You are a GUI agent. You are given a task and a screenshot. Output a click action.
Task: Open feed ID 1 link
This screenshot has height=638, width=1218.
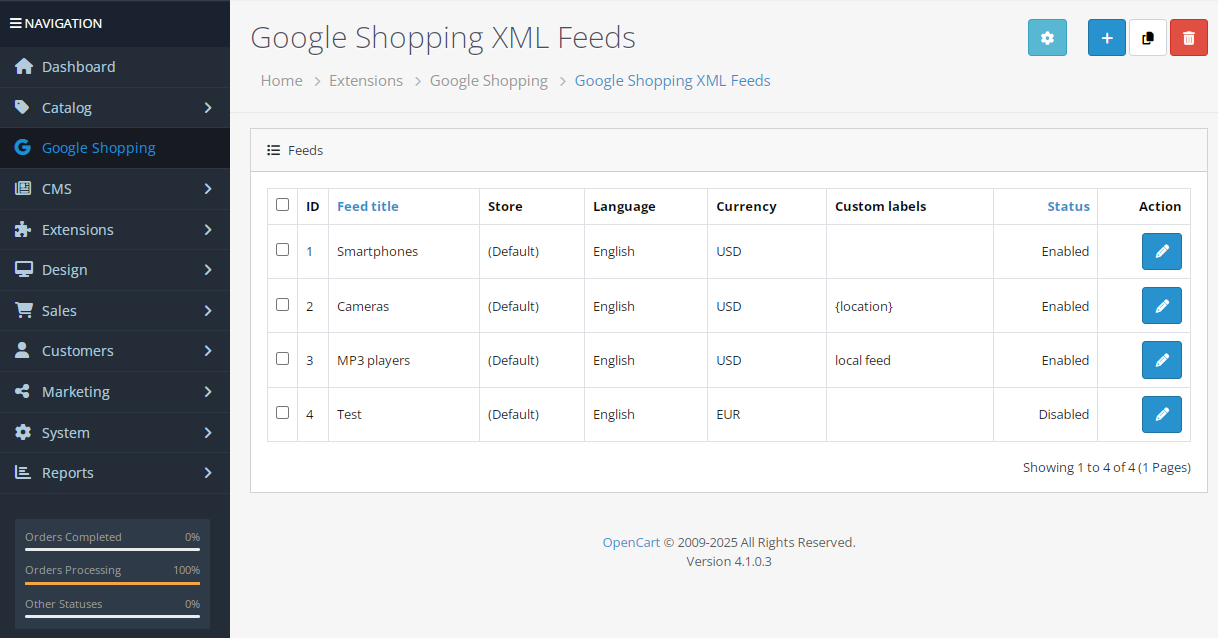click(310, 252)
